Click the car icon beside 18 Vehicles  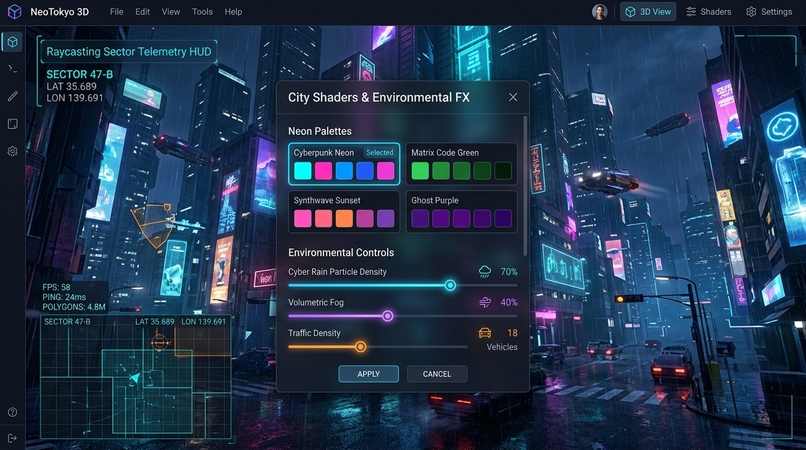click(x=485, y=333)
